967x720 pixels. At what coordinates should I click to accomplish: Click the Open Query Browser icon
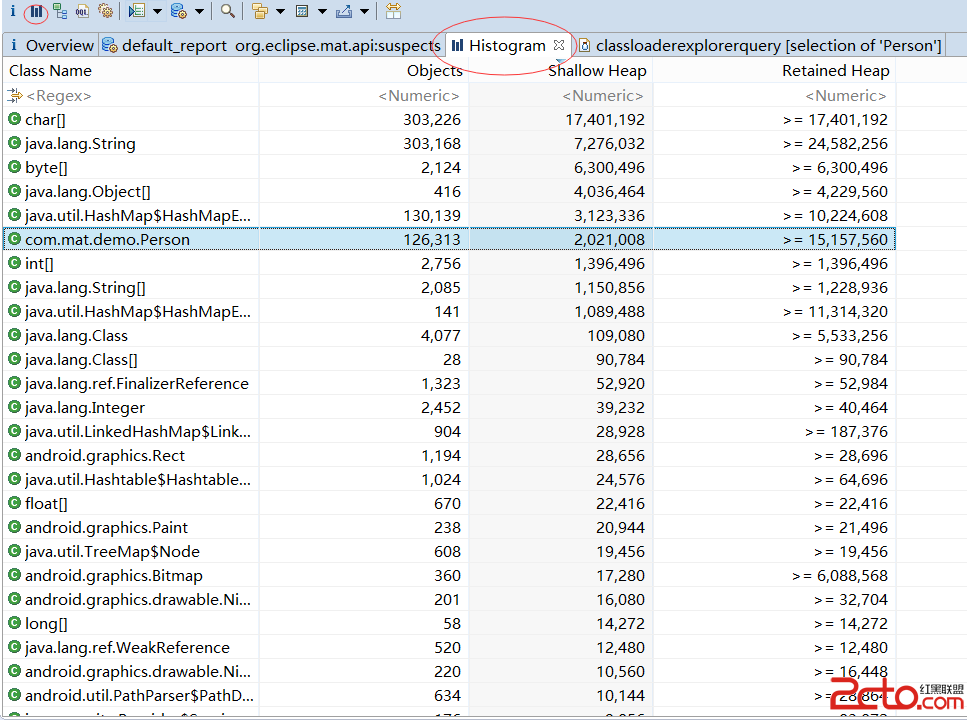pyautogui.click(x=179, y=12)
